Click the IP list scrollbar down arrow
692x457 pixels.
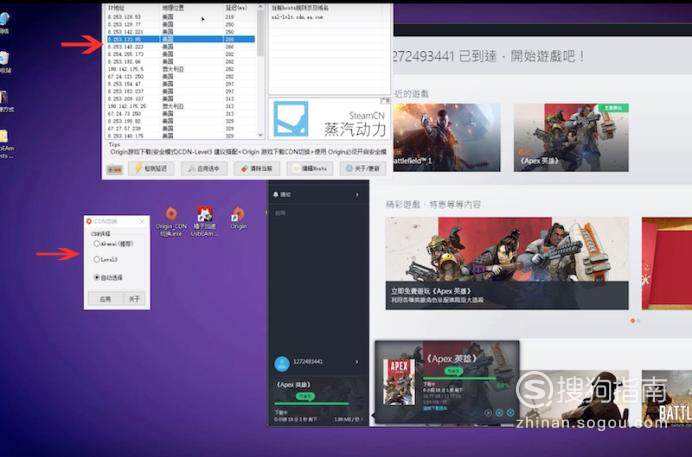[x=260, y=135]
